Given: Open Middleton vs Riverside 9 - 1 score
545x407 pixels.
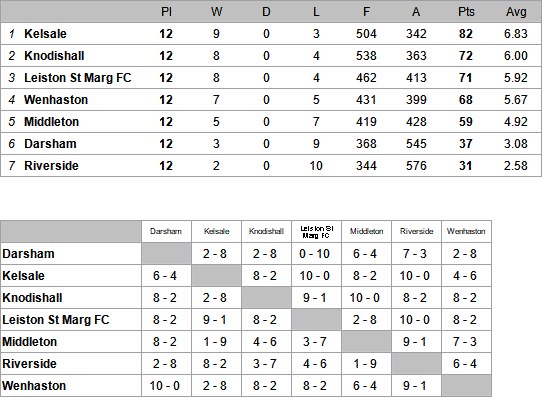Looking at the screenshot, I should (x=415, y=342).
